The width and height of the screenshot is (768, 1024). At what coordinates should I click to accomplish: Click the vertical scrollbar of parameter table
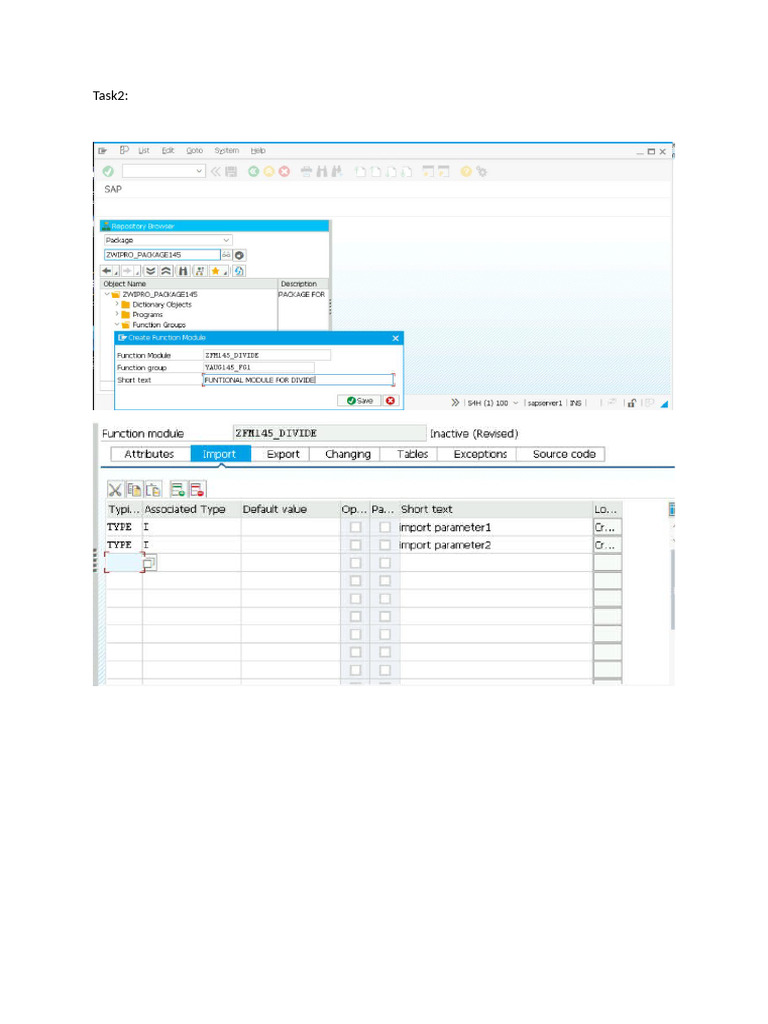pyautogui.click(x=672, y=589)
